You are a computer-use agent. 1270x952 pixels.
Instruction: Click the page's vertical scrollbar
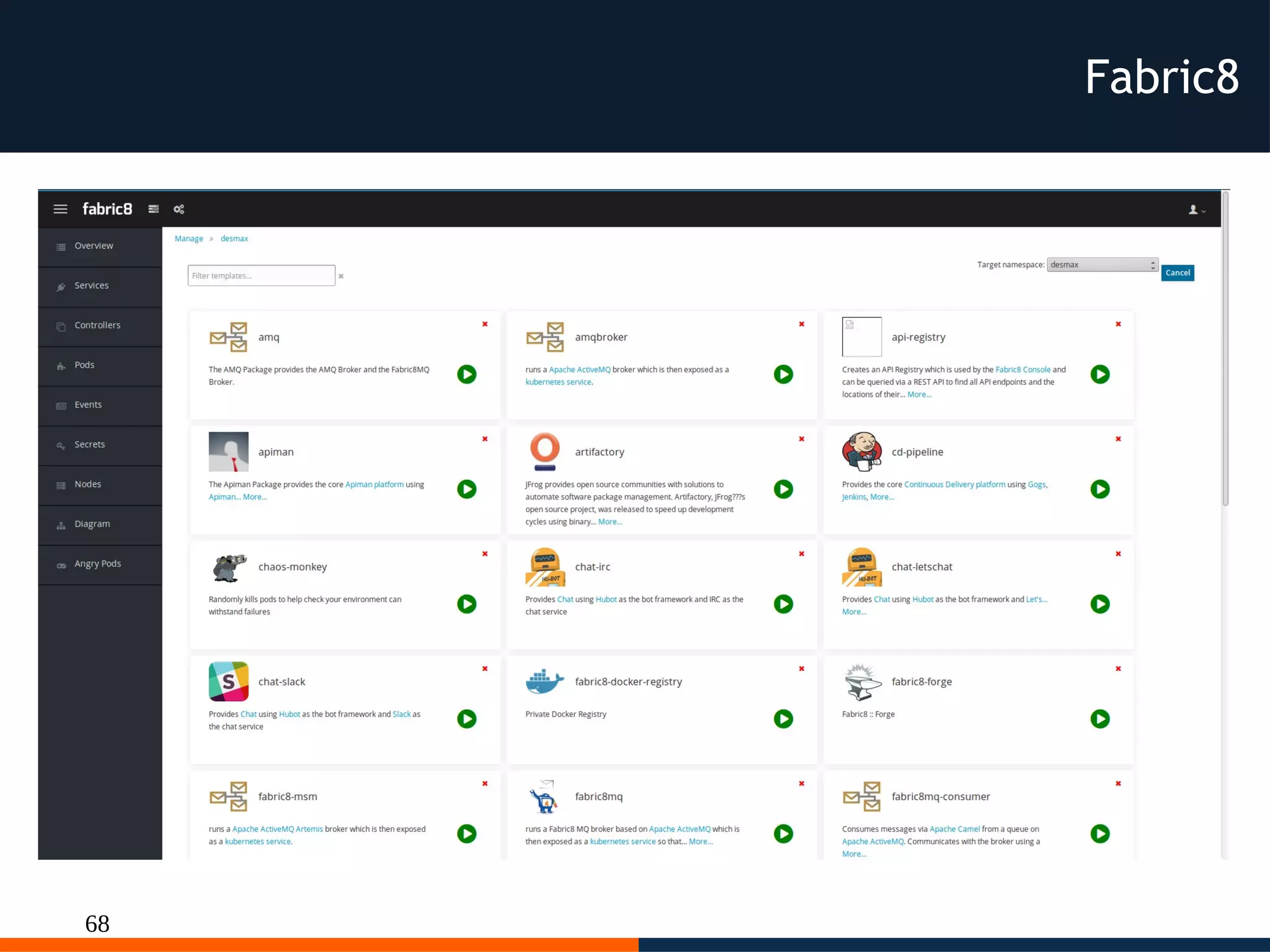pyautogui.click(x=1225, y=347)
